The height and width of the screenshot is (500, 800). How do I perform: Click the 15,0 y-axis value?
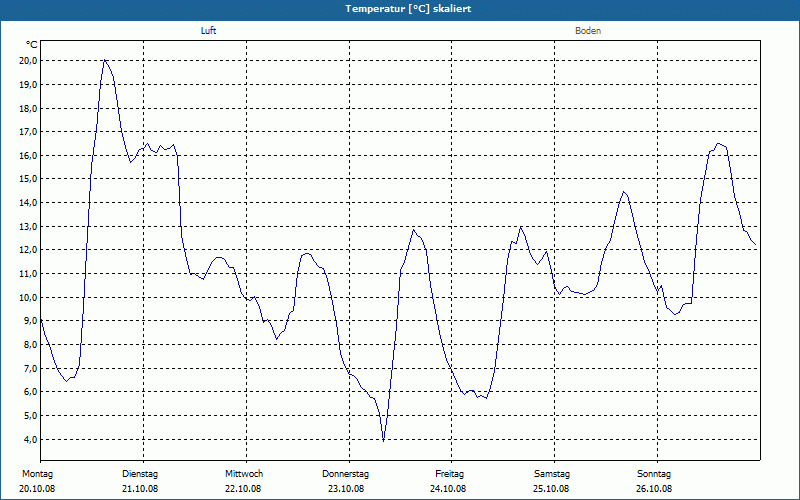pos(29,179)
